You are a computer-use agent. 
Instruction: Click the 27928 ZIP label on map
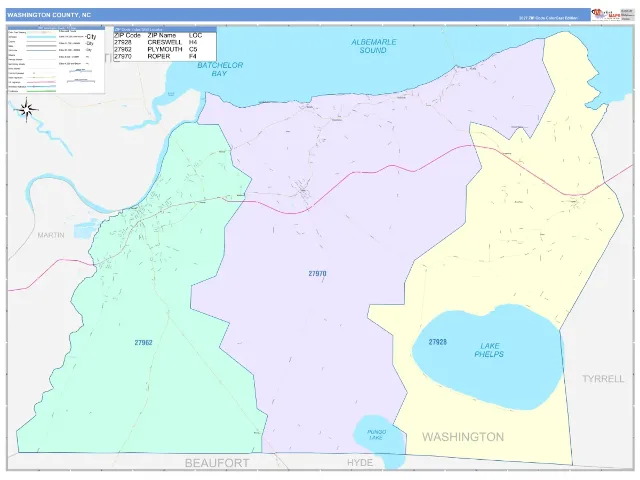438,342
